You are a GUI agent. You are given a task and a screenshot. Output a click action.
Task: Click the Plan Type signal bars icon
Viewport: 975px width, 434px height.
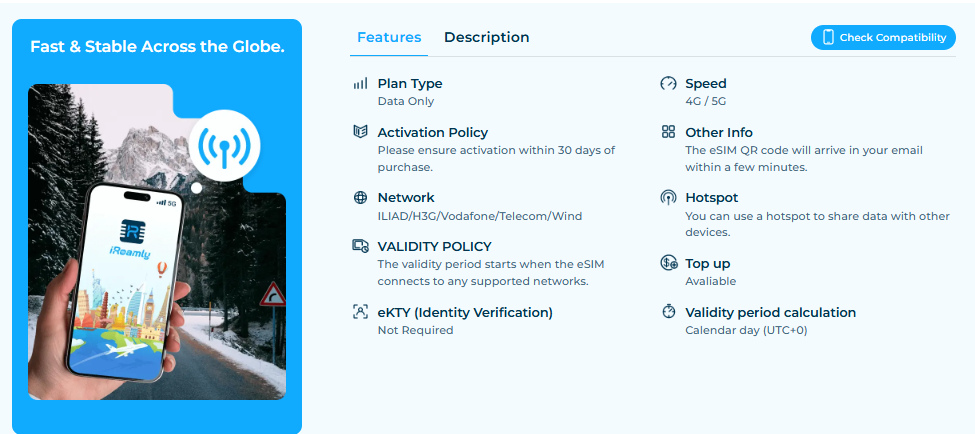[x=360, y=84]
